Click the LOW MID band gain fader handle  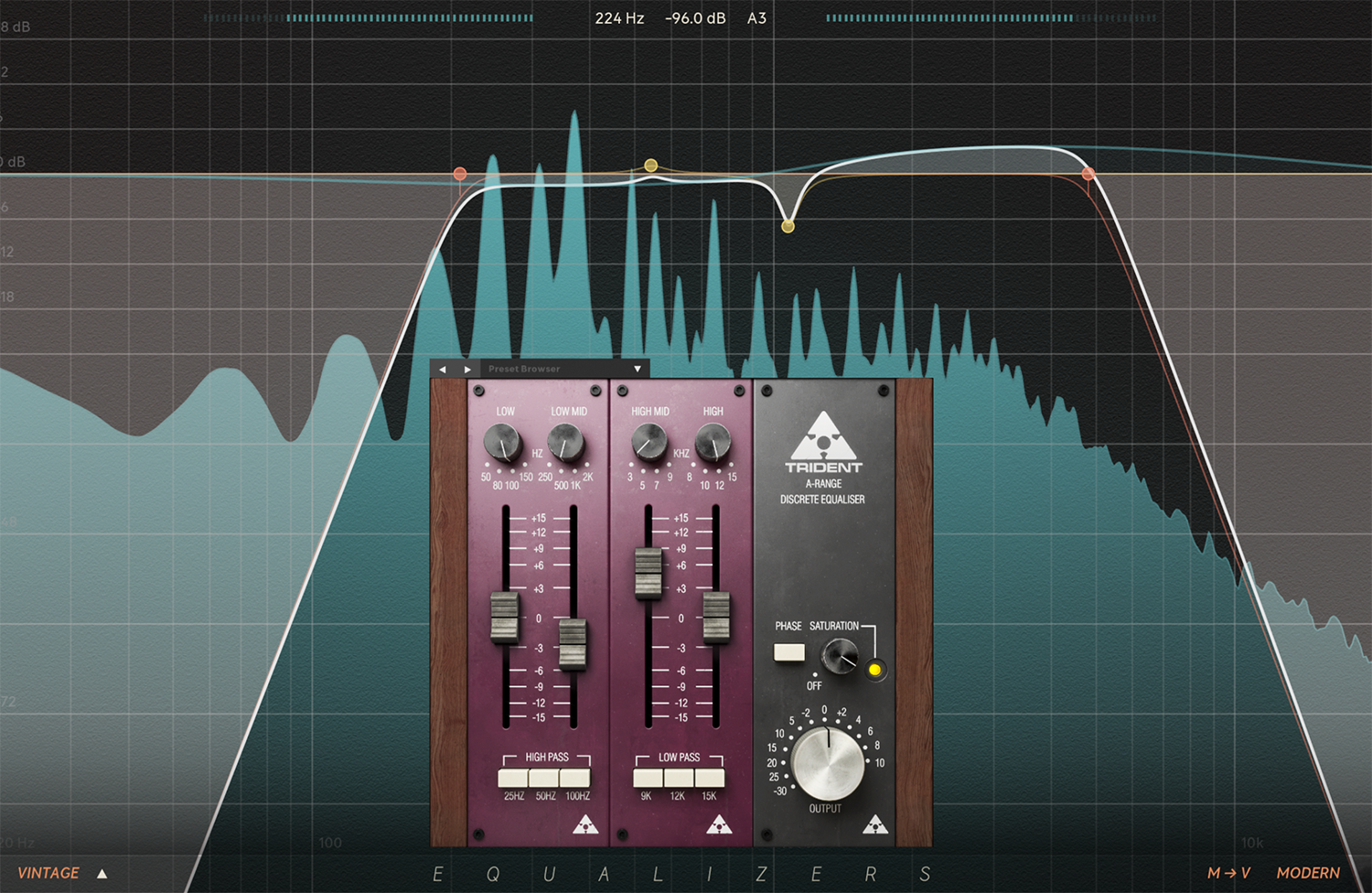coord(573,643)
